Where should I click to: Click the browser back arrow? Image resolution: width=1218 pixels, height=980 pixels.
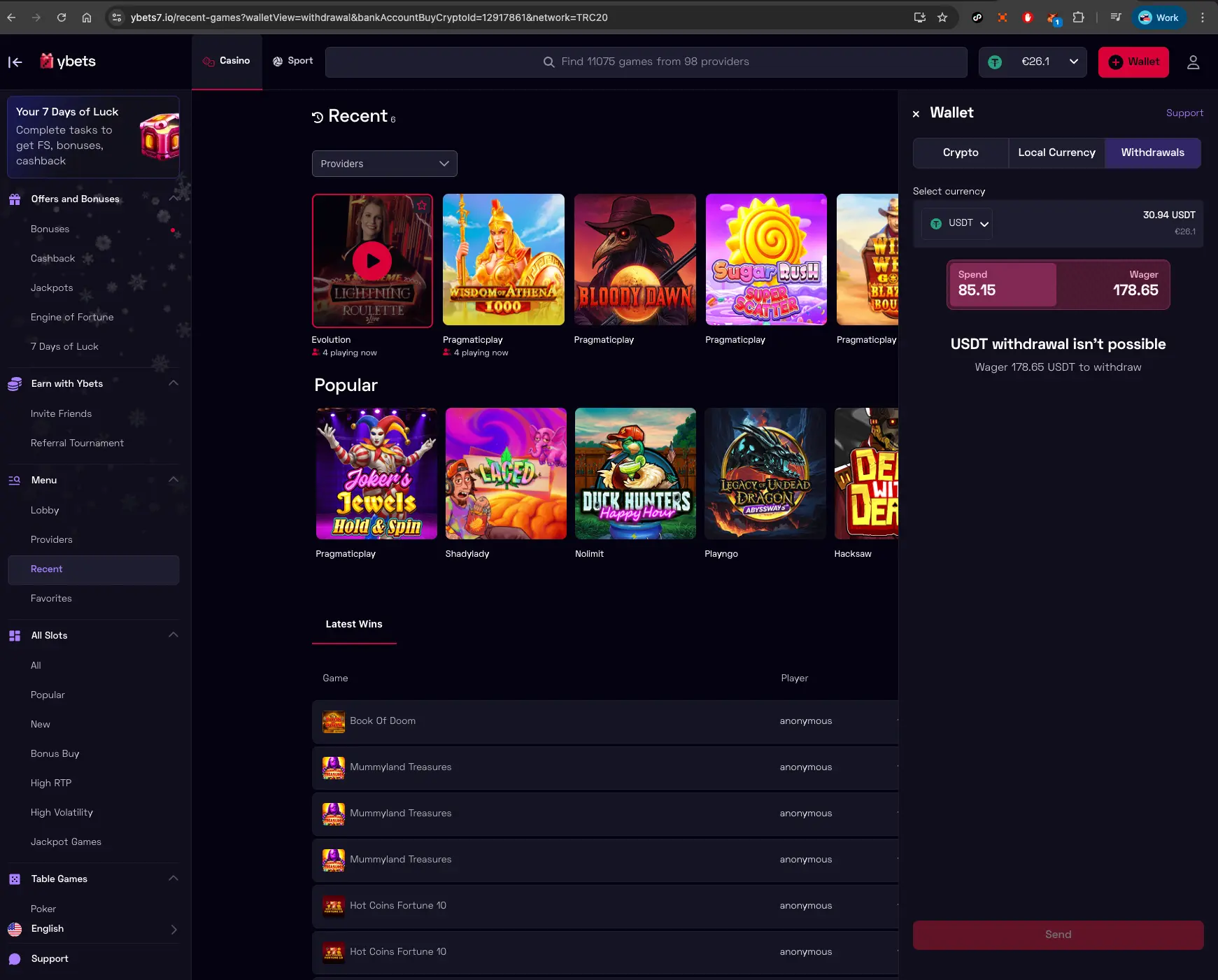(x=11, y=17)
